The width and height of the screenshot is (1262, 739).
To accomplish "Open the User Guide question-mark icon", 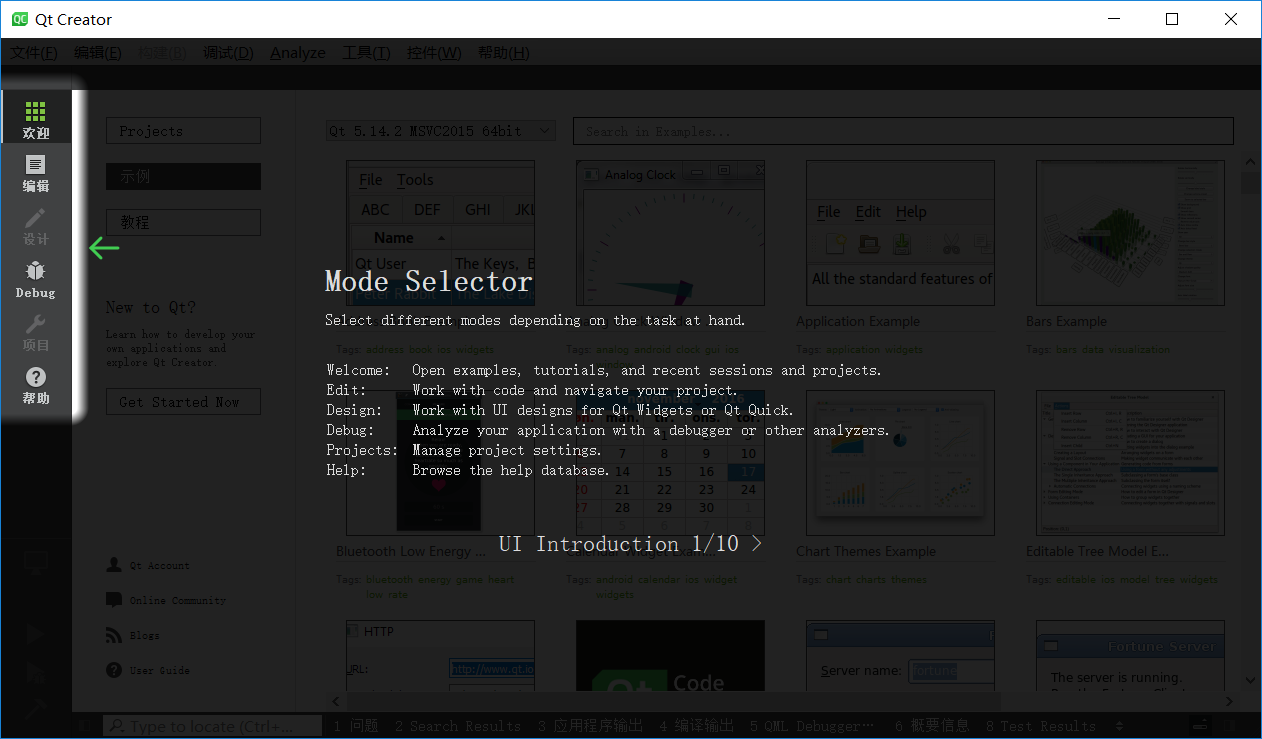I will (x=113, y=670).
